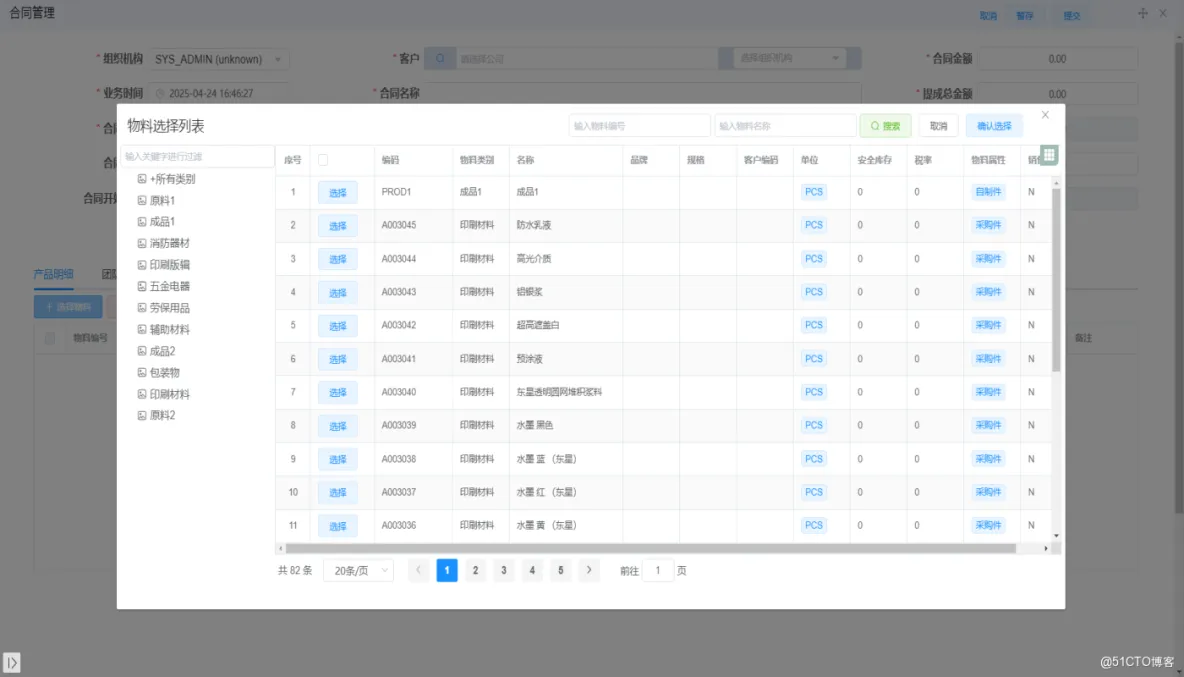
Task: Click PCS unit tag in 防水乳液 row
Action: (813, 225)
